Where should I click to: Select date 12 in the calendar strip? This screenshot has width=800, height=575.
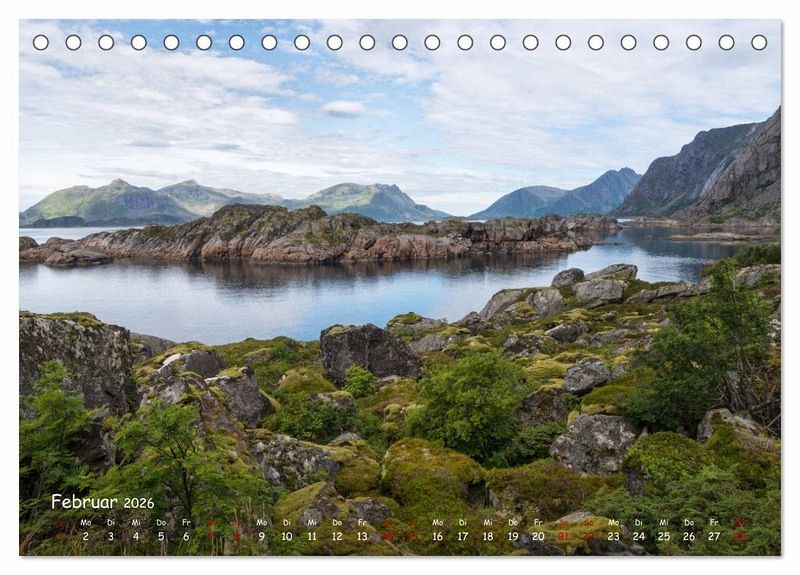point(337,536)
